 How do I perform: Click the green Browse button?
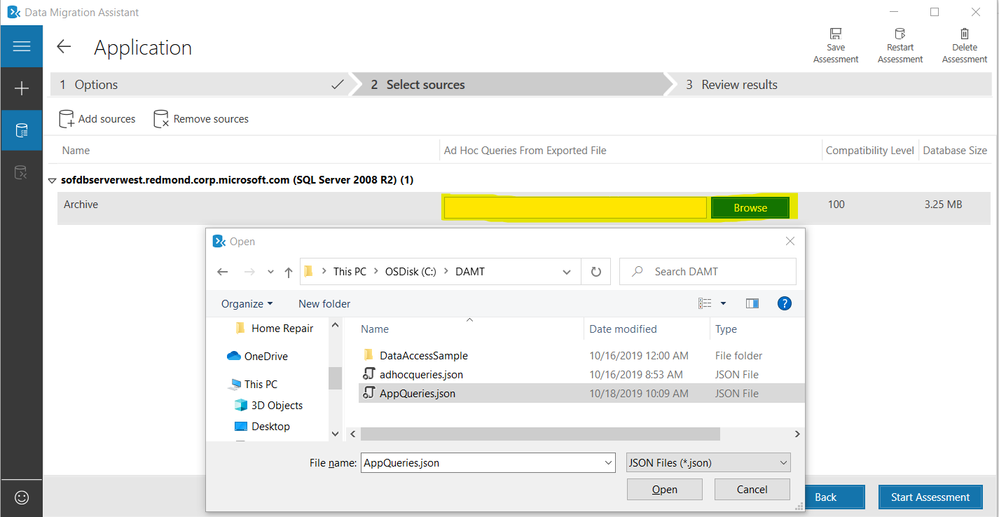[750, 208]
